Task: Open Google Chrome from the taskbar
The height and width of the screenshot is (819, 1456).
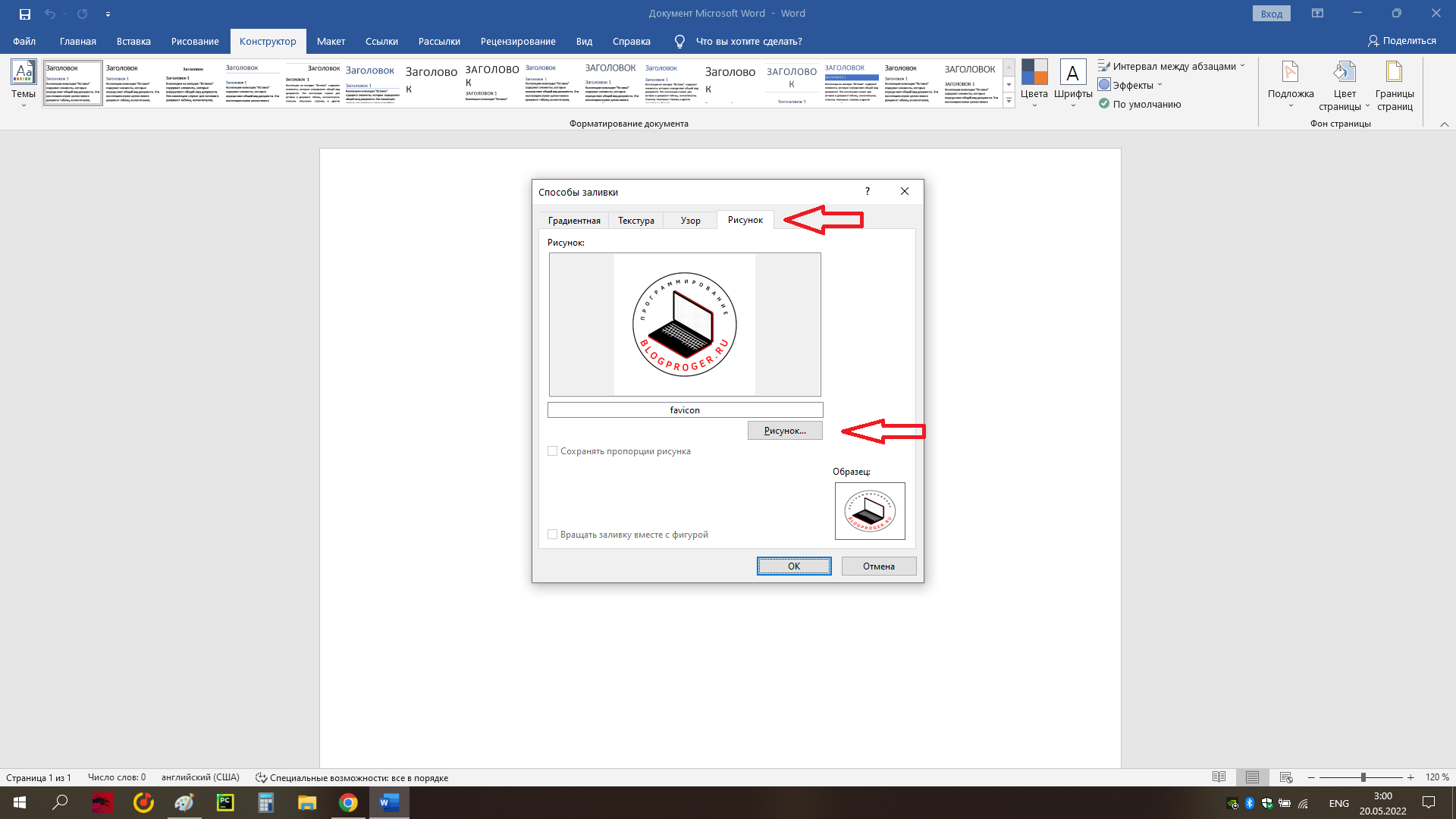Action: pyautogui.click(x=348, y=802)
